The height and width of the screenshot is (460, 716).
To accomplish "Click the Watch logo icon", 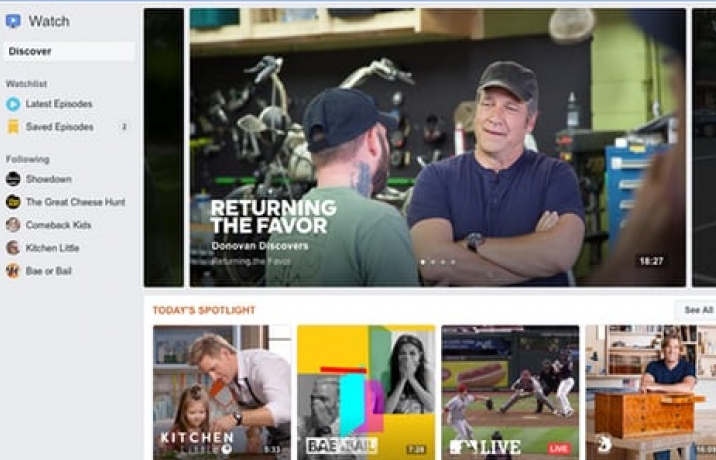I will [x=13, y=21].
